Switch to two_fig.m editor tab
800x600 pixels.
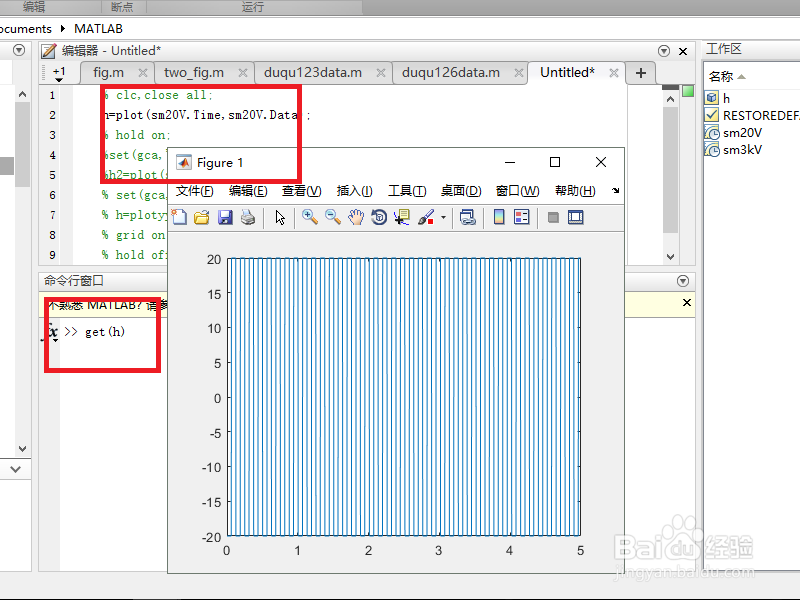pos(194,72)
